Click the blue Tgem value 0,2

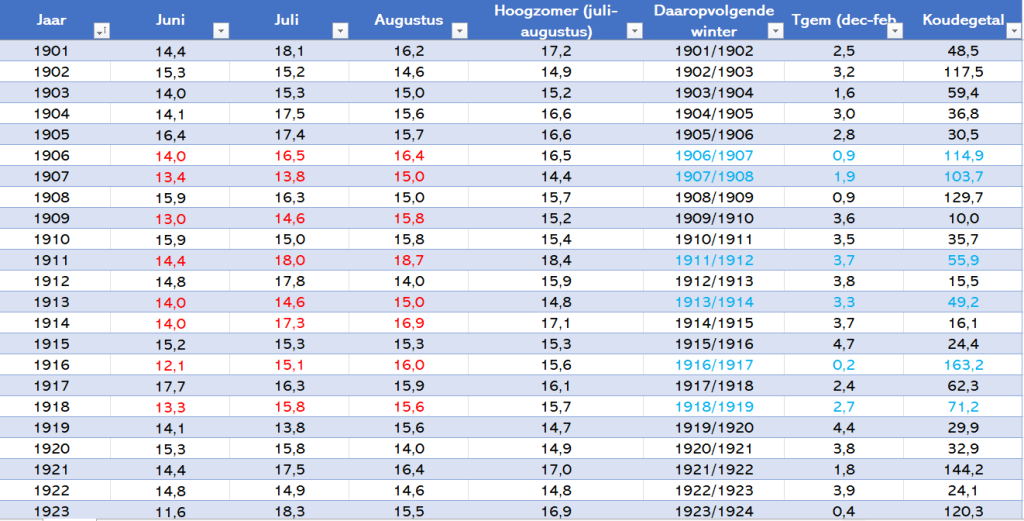point(844,364)
